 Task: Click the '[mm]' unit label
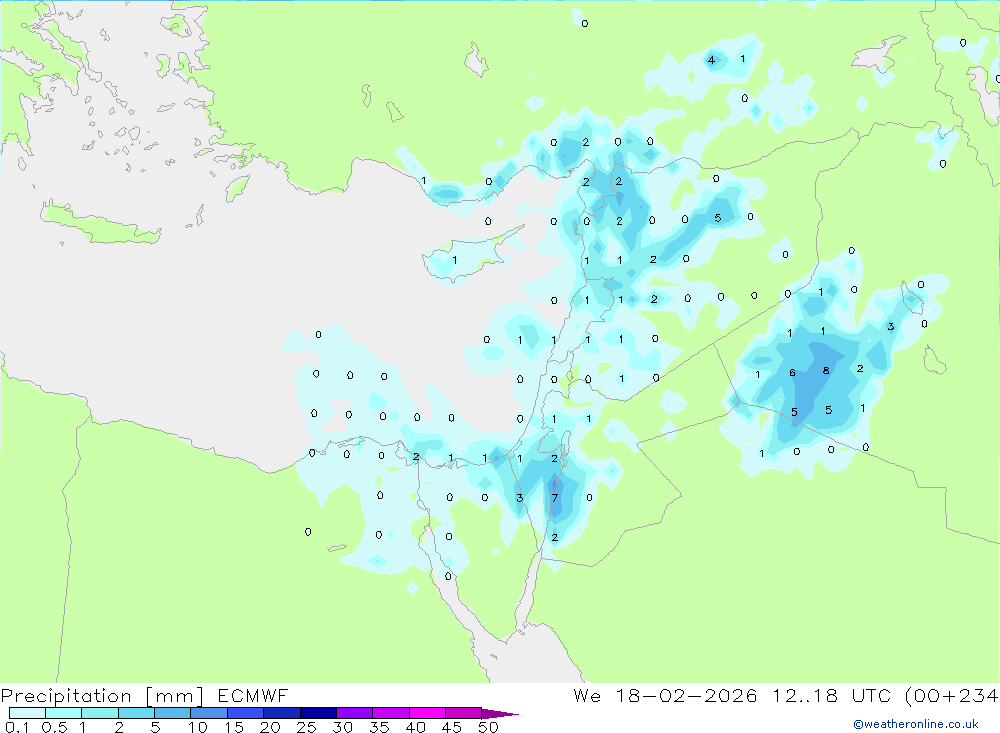click(174, 696)
